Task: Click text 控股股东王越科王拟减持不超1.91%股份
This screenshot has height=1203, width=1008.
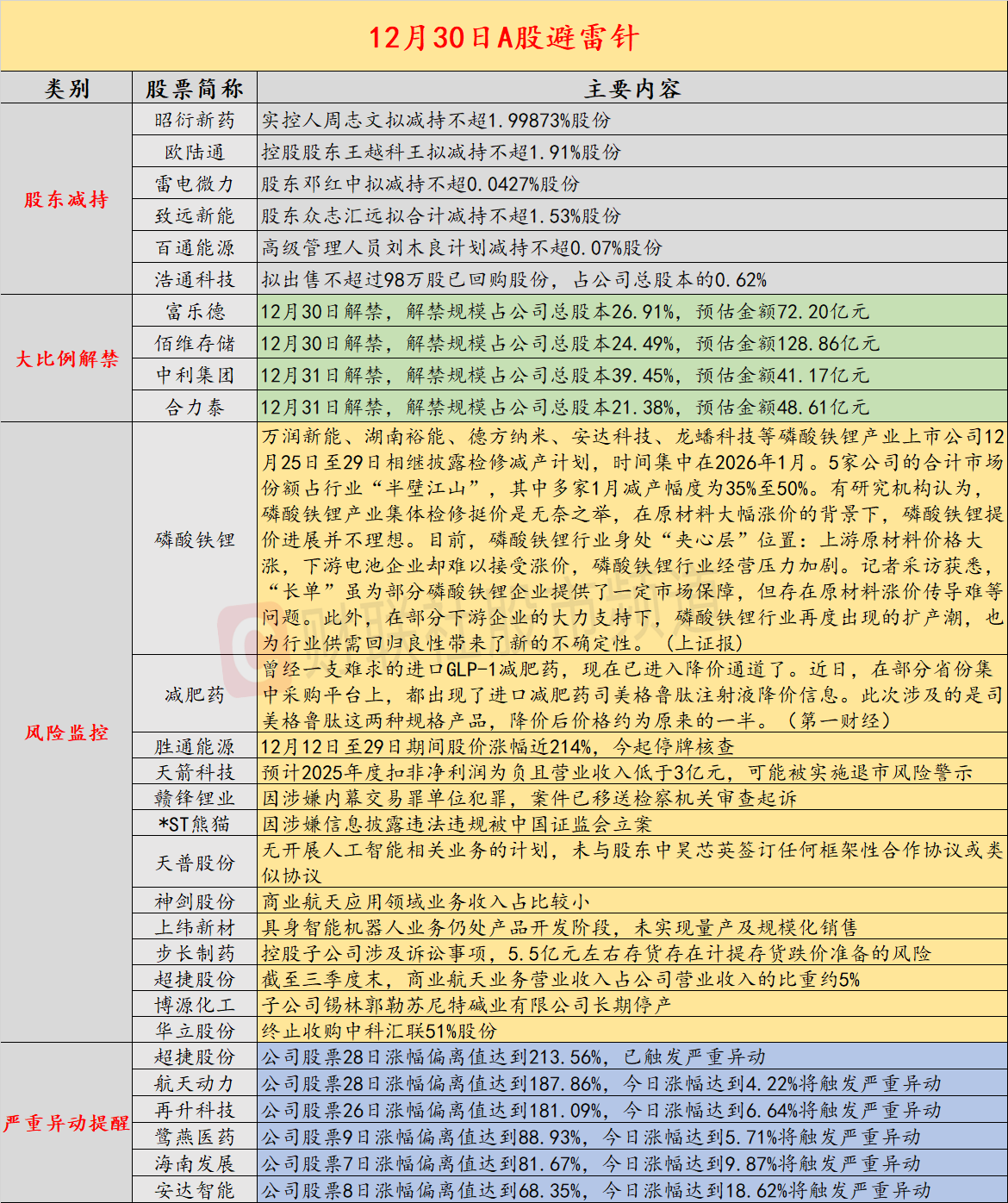Action: click(441, 153)
